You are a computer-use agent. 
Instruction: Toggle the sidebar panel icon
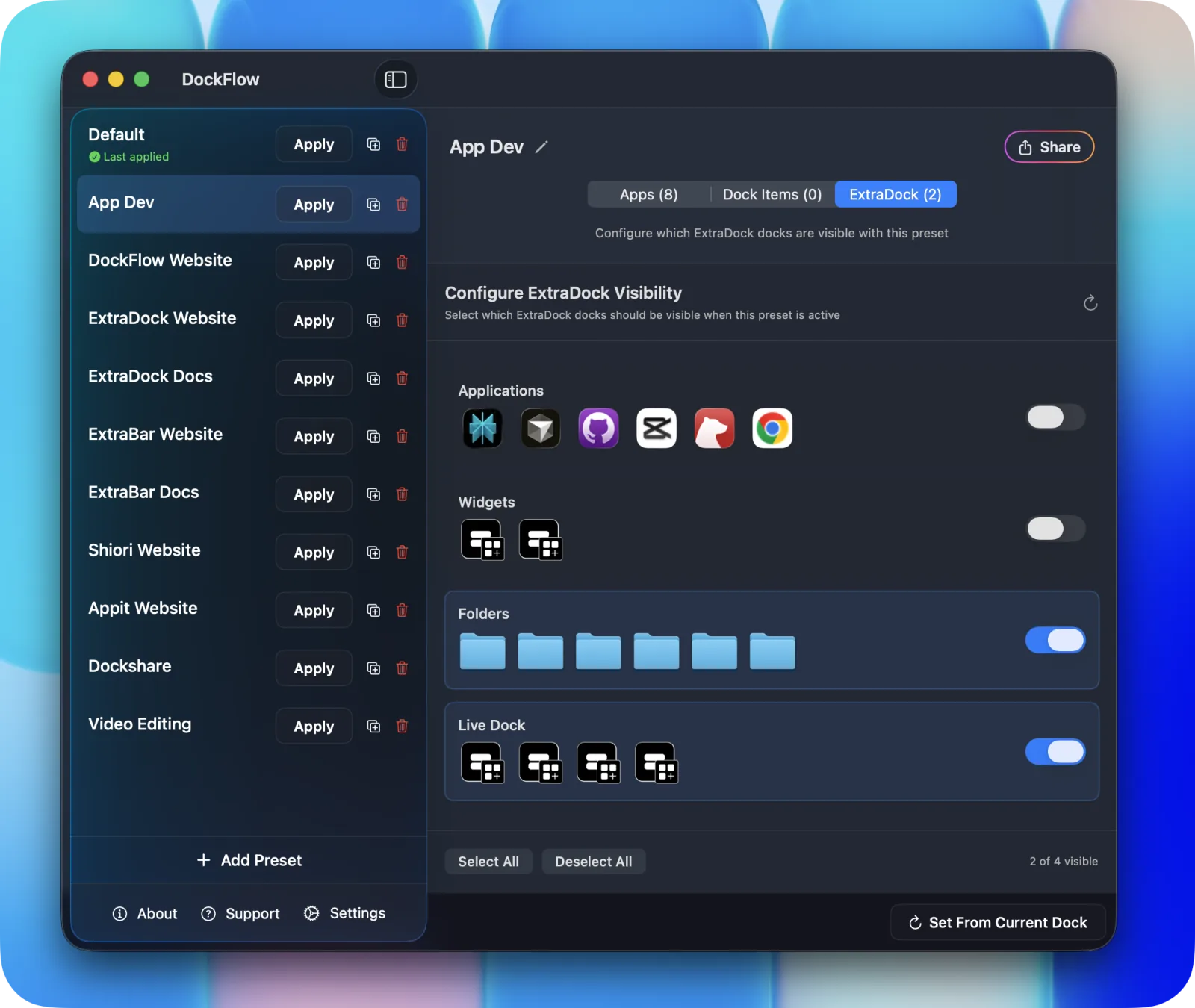click(395, 79)
